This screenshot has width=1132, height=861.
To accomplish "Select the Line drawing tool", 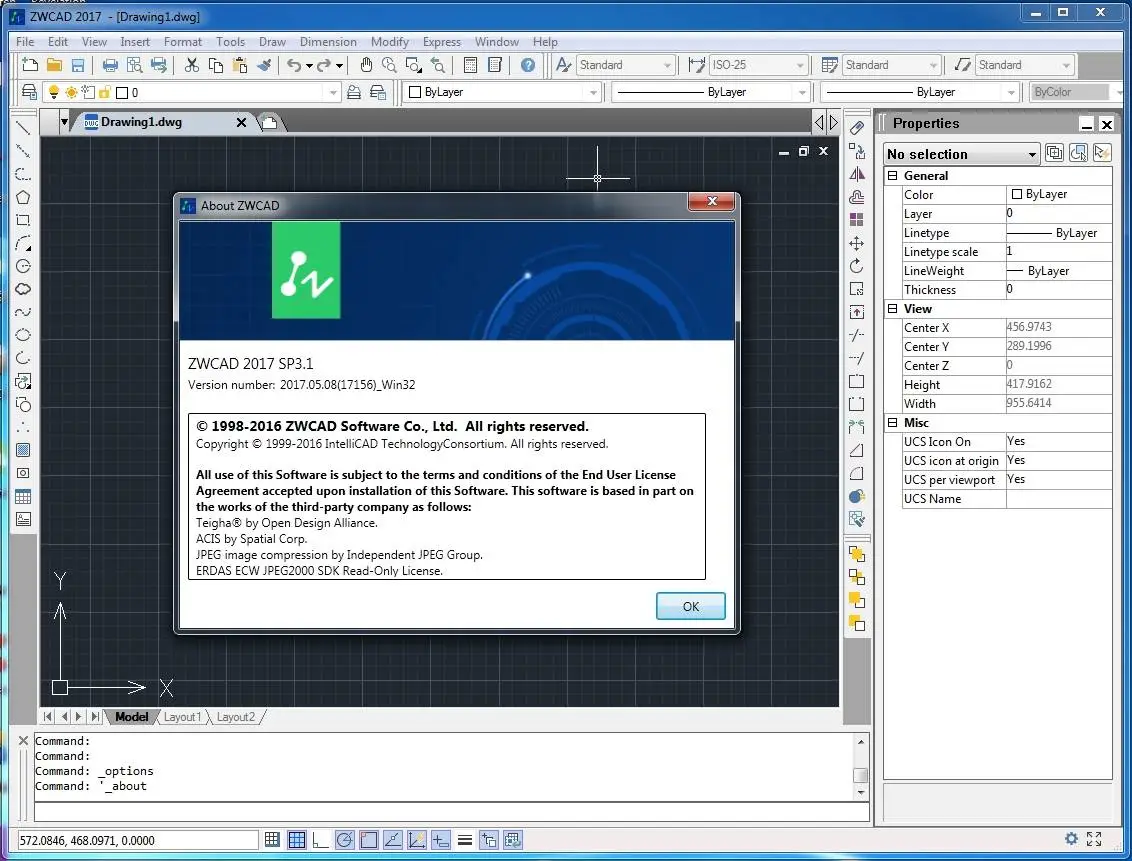I will pos(22,128).
